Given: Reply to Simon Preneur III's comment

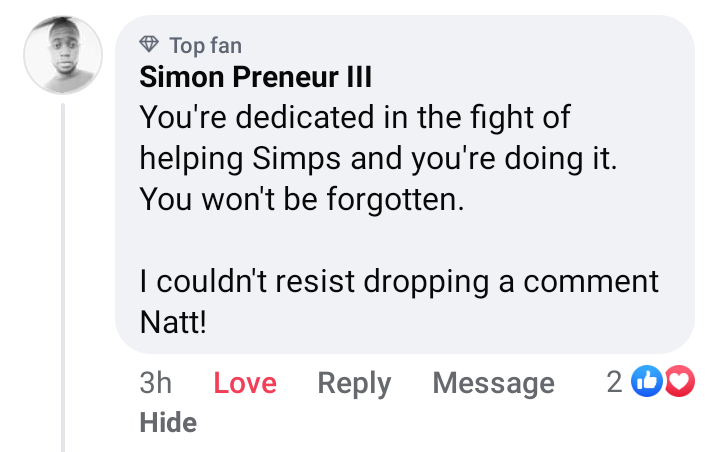Looking at the screenshot, I should 354,383.
